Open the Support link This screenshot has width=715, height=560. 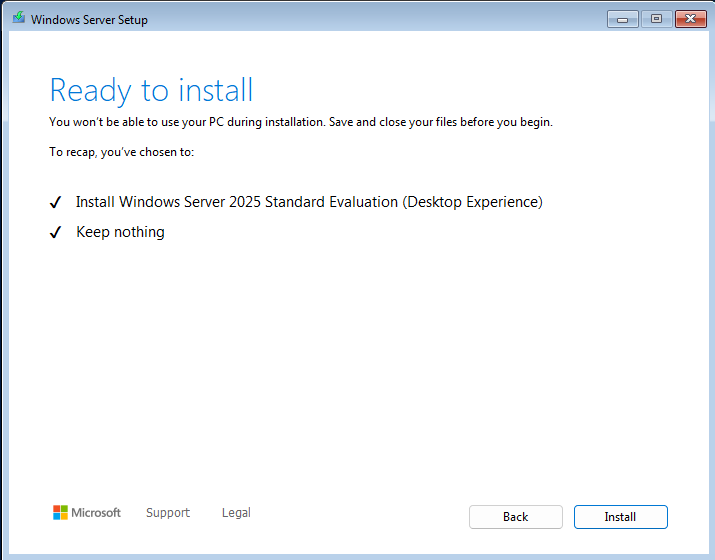click(x=167, y=513)
